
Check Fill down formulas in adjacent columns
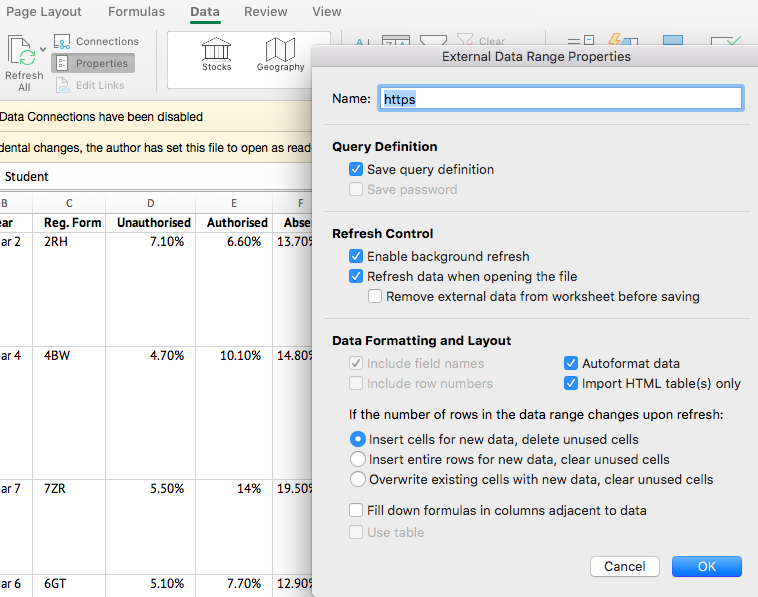coord(356,511)
